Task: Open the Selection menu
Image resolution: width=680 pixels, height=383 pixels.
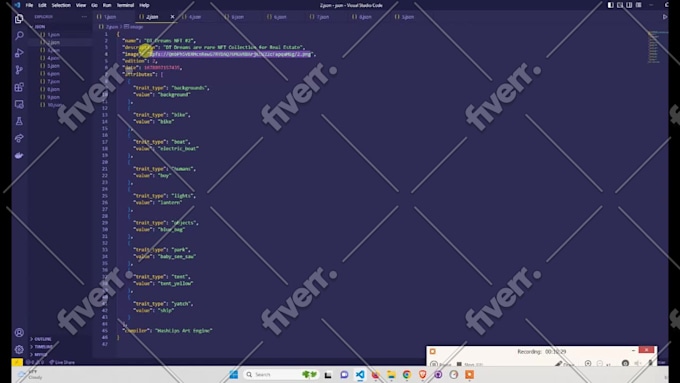Action: [x=61, y=5]
